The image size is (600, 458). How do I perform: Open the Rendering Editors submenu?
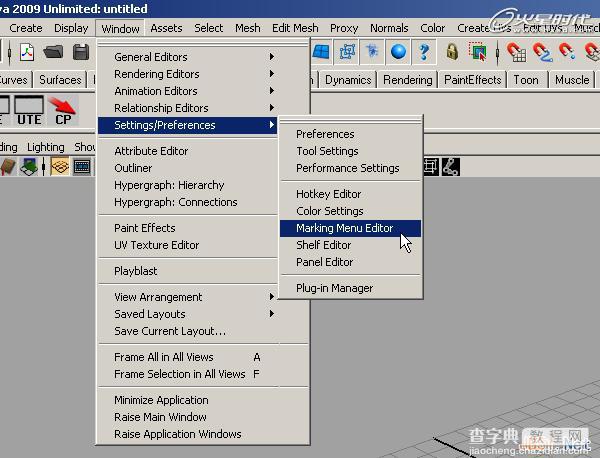coord(187,74)
